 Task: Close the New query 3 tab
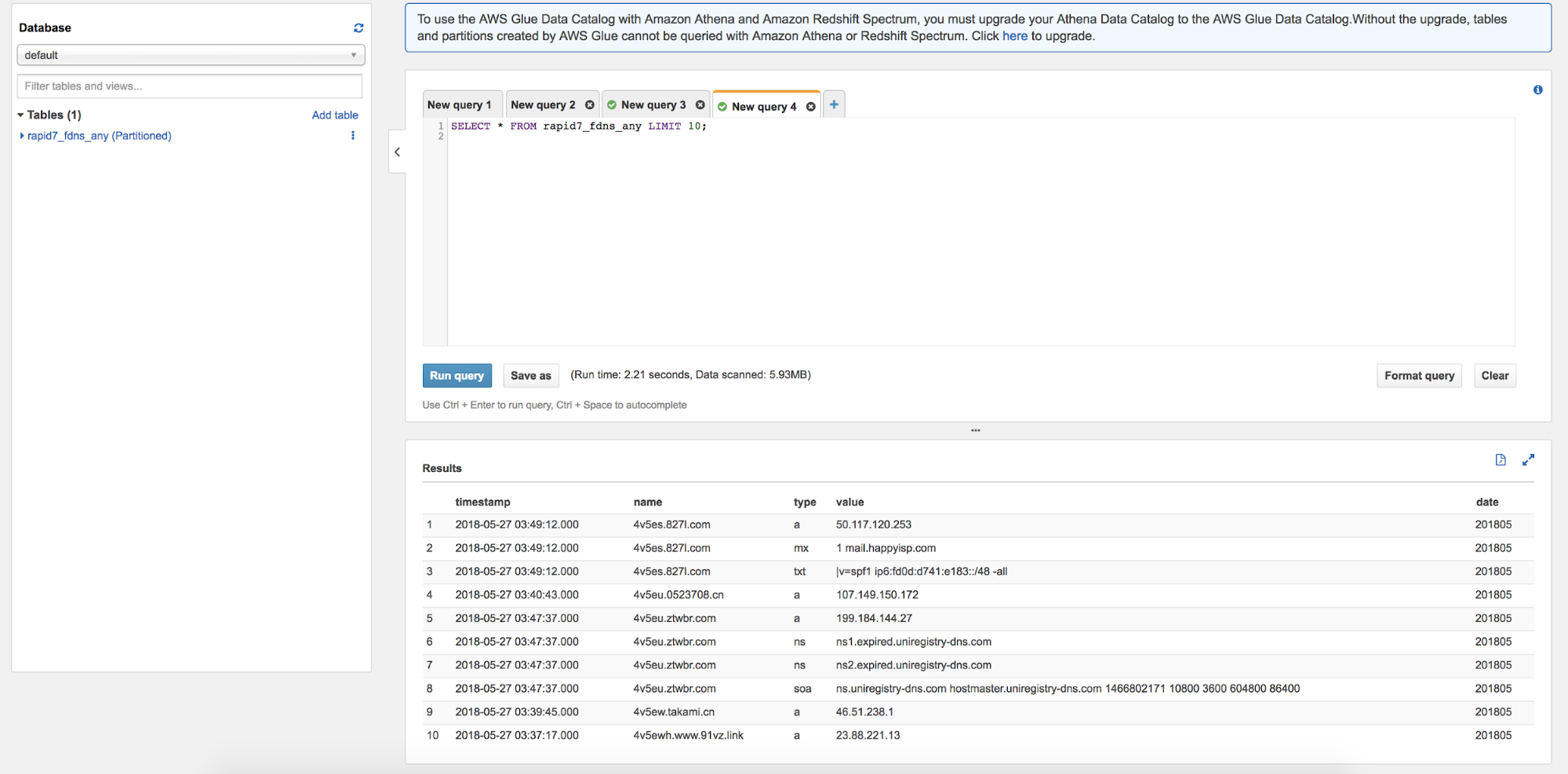pos(700,105)
